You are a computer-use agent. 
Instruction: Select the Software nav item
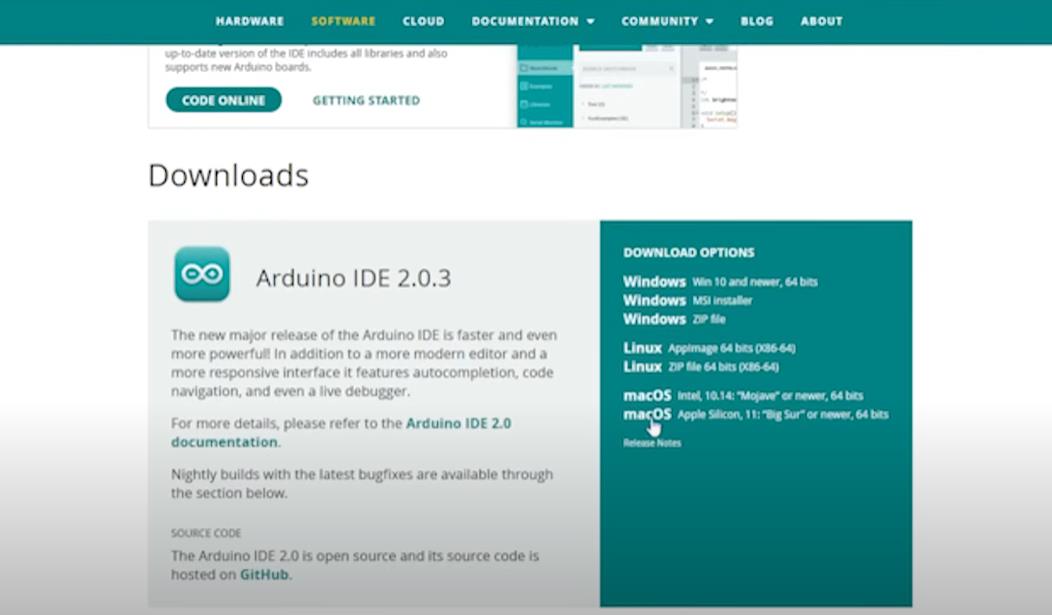[x=343, y=21]
